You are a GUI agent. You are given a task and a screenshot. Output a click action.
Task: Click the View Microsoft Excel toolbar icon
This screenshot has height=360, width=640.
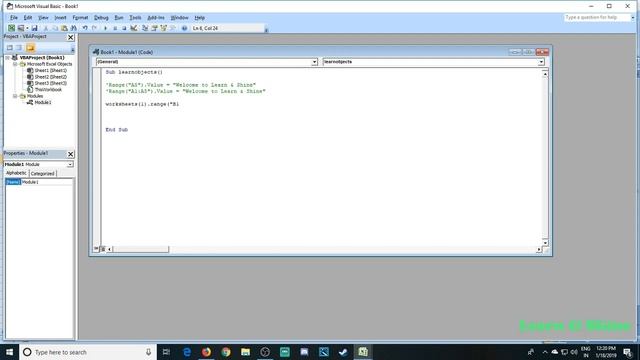(x=11, y=28)
